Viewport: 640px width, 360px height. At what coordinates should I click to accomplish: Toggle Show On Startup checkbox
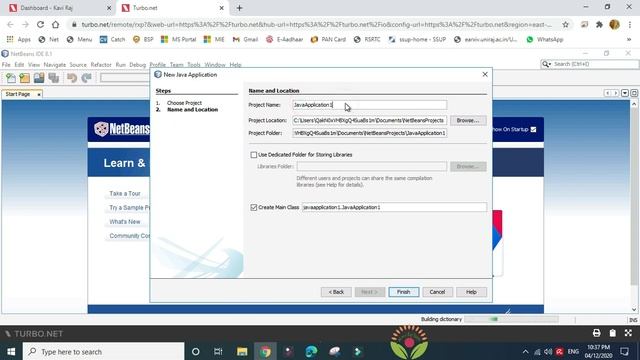[x=533, y=129]
